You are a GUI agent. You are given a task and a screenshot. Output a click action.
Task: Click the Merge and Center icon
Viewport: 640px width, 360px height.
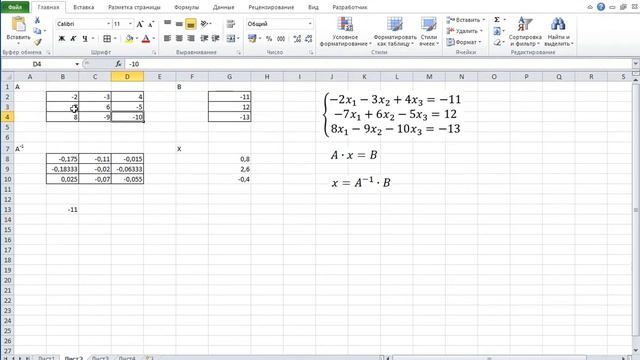click(x=231, y=38)
